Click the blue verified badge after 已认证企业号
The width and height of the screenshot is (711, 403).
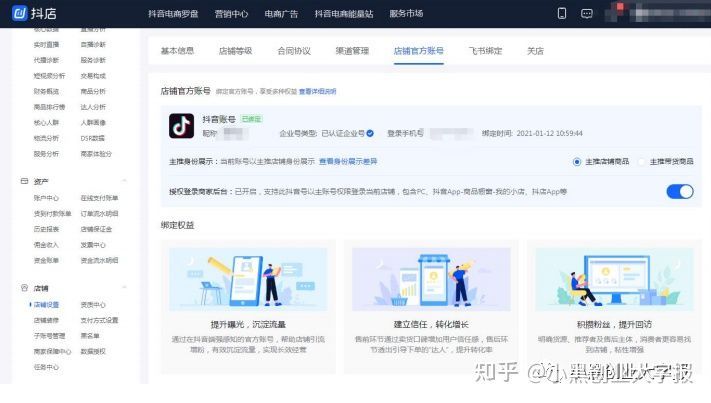pyautogui.click(x=370, y=133)
